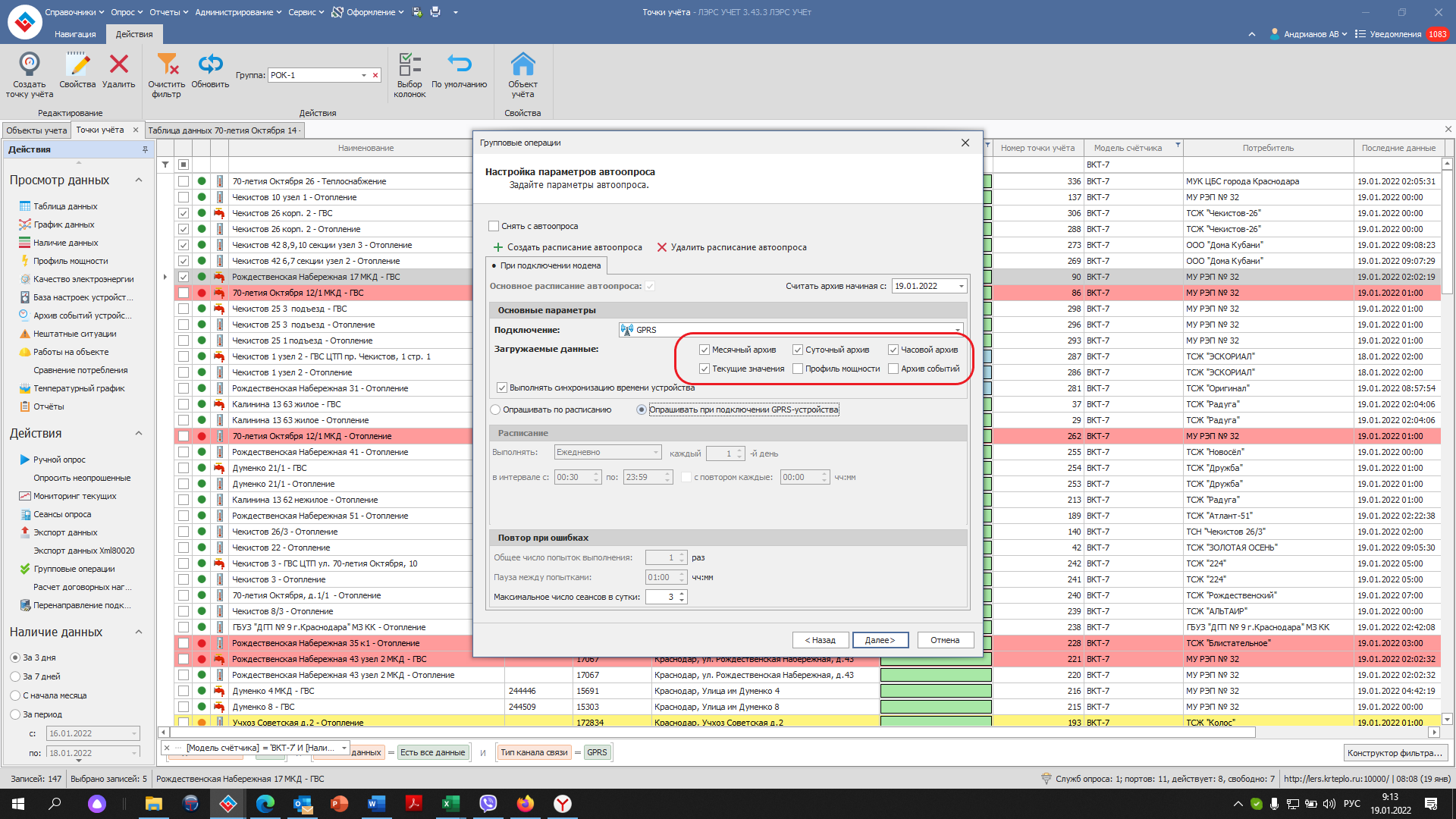Switch to Таблица данных 70-летия Октября tab

(x=224, y=130)
